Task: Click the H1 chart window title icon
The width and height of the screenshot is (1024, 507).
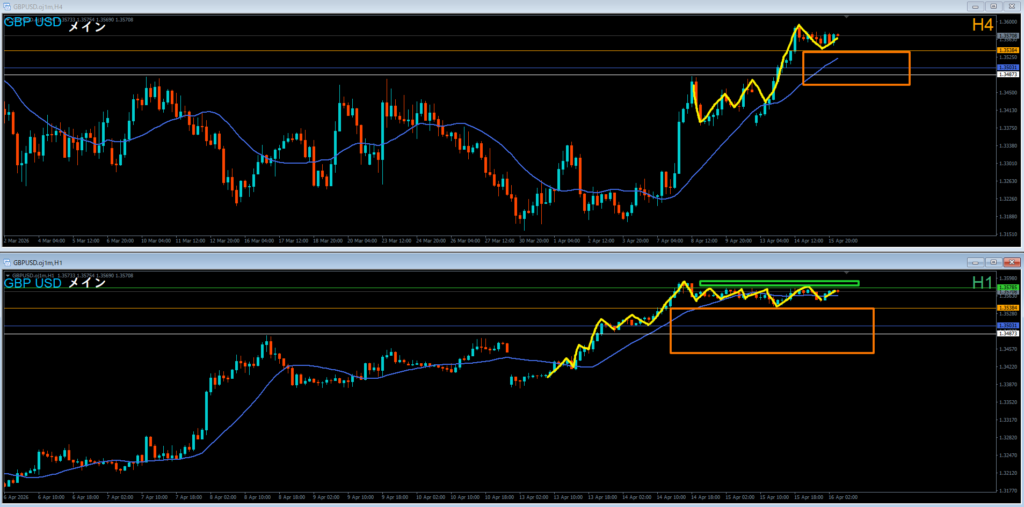Action: point(7,262)
